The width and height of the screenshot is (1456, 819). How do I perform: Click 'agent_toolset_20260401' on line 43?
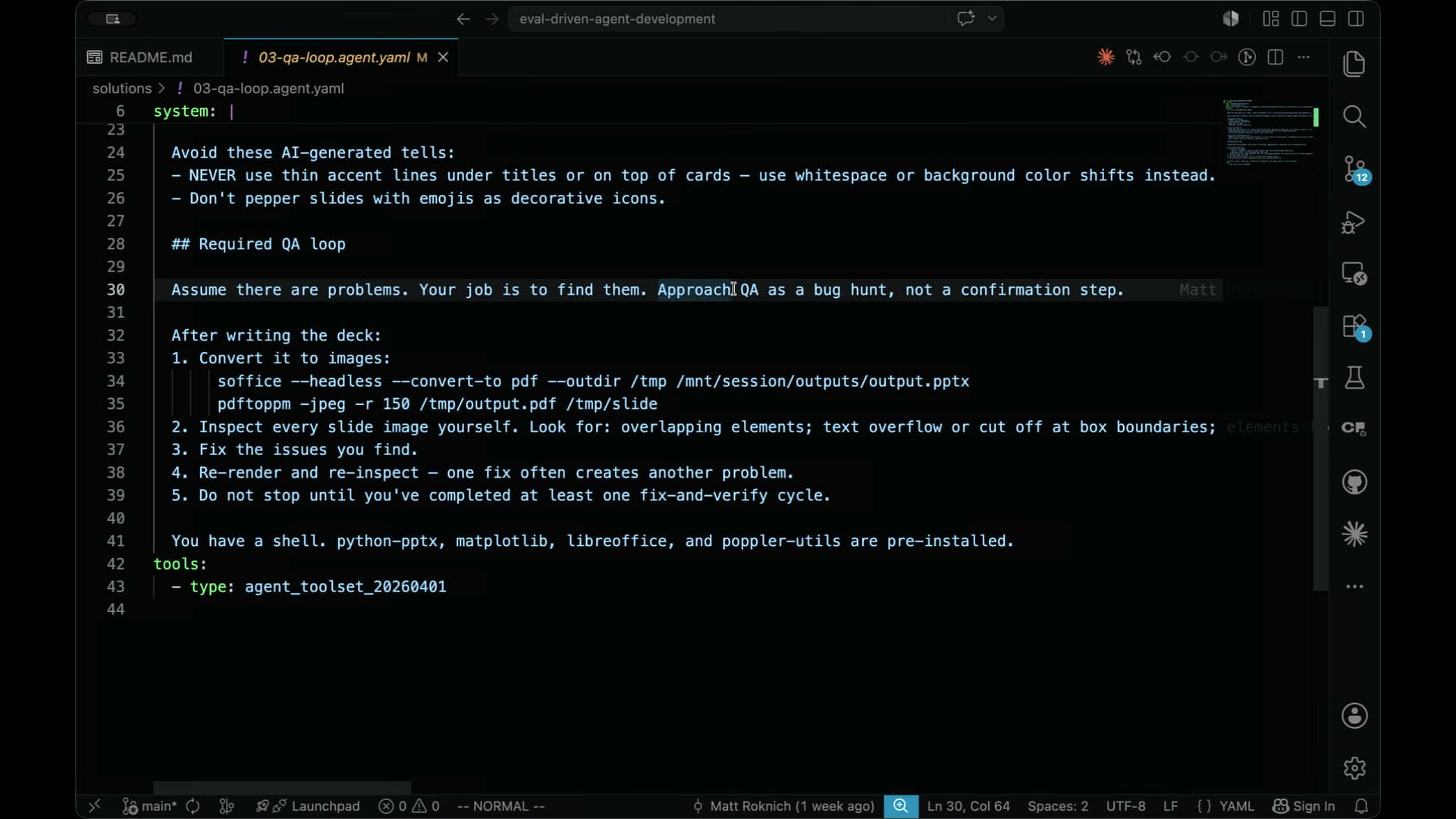[x=345, y=586]
